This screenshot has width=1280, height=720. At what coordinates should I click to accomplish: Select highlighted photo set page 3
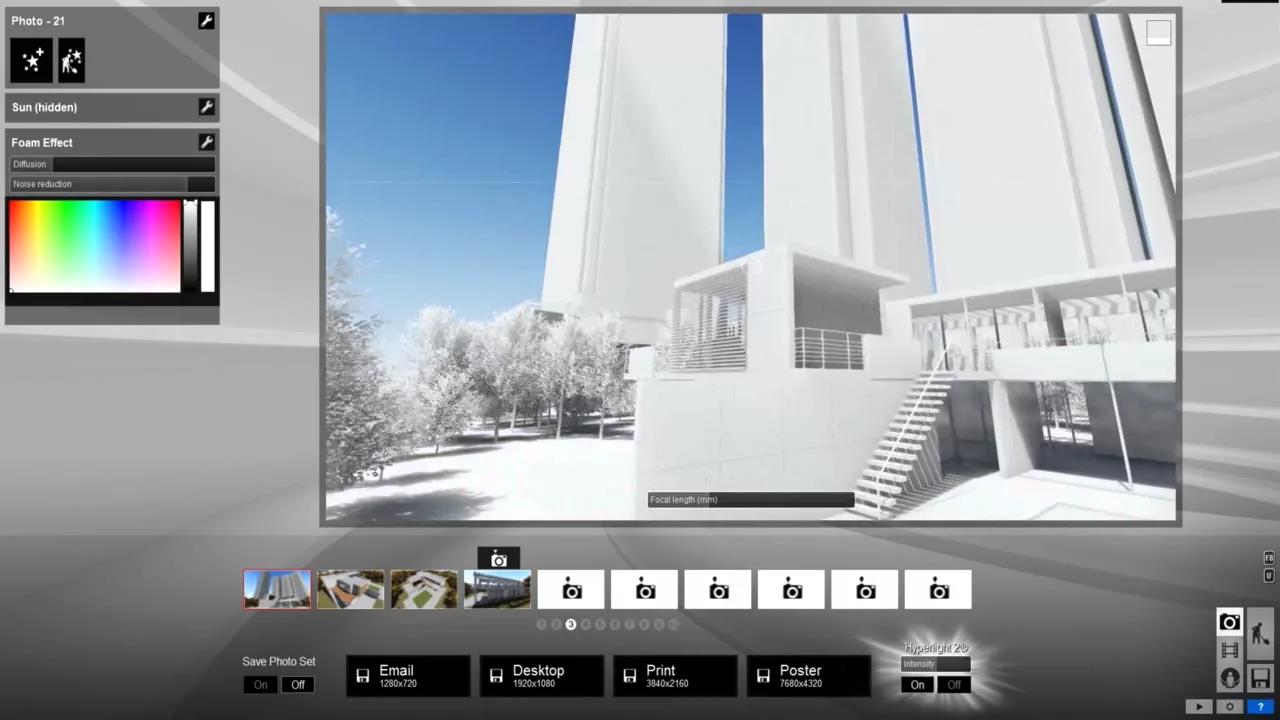coord(571,624)
